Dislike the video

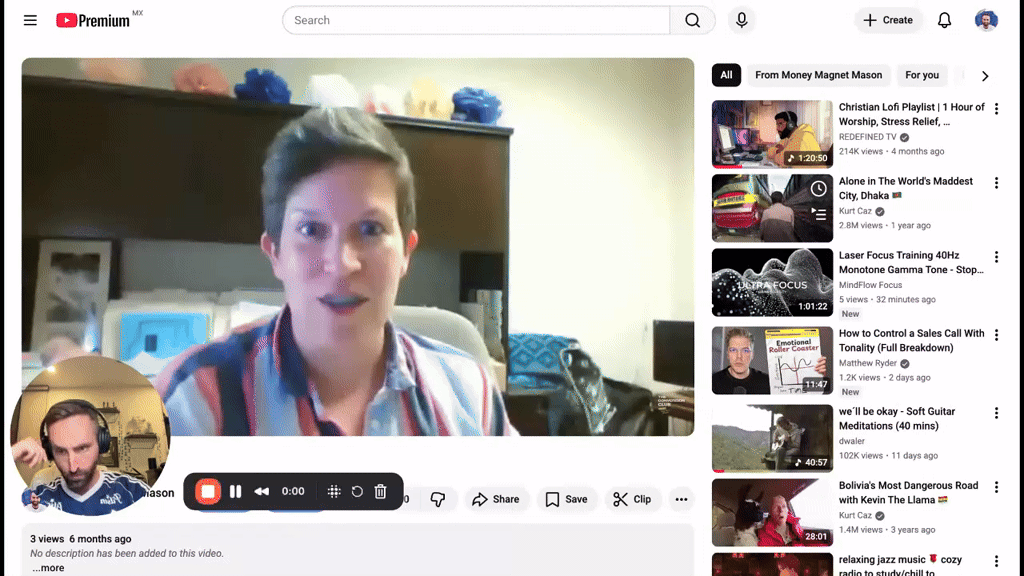438,499
